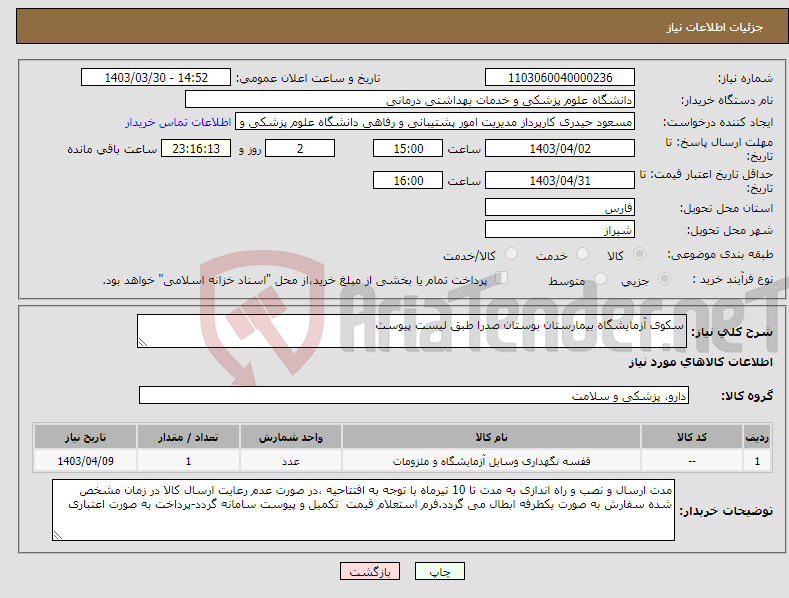
Task: Click the واحد شمارش column header
Action: pyautogui.click(x=291, y=437)
